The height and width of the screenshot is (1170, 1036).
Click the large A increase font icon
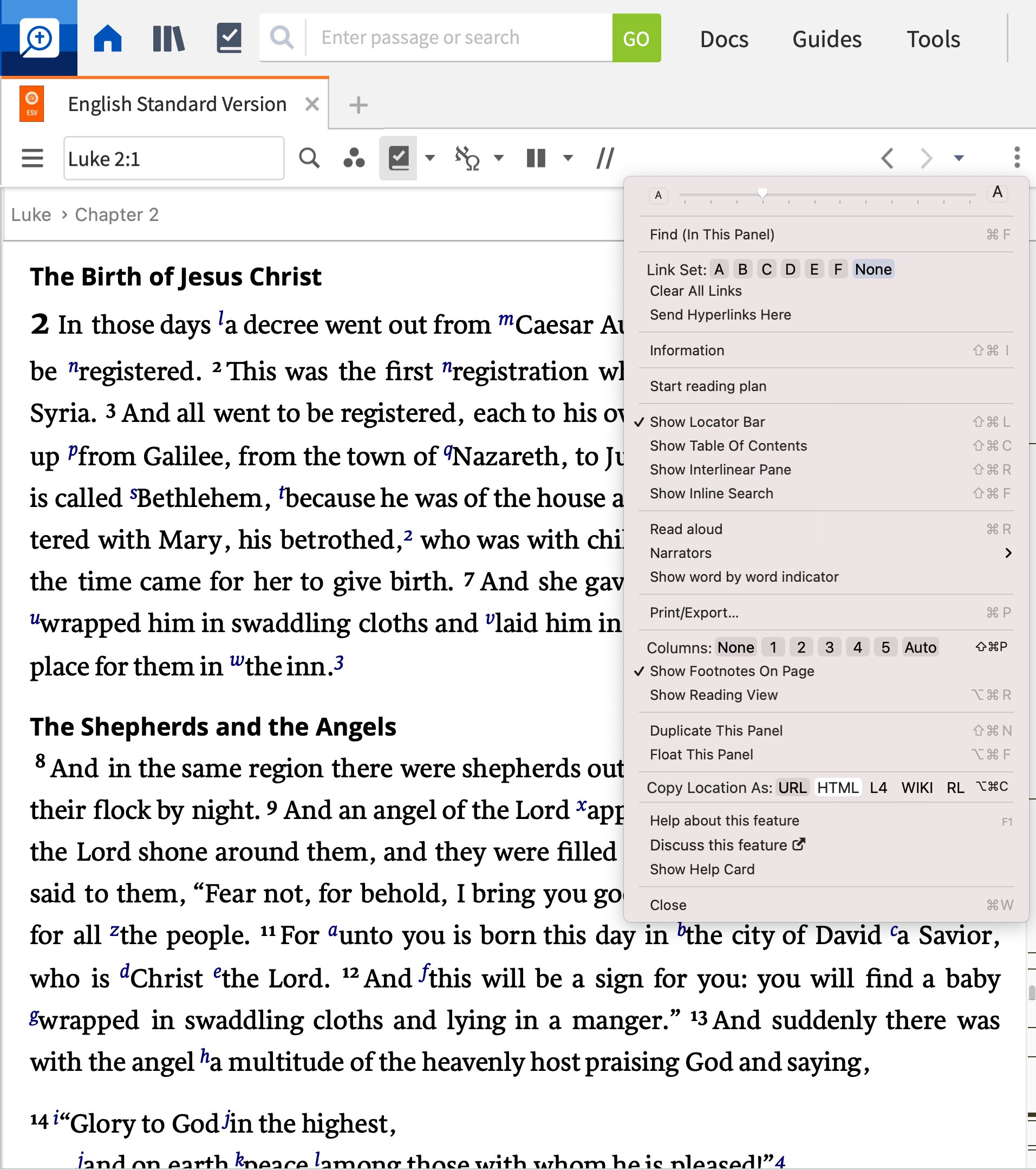(998, 192)
